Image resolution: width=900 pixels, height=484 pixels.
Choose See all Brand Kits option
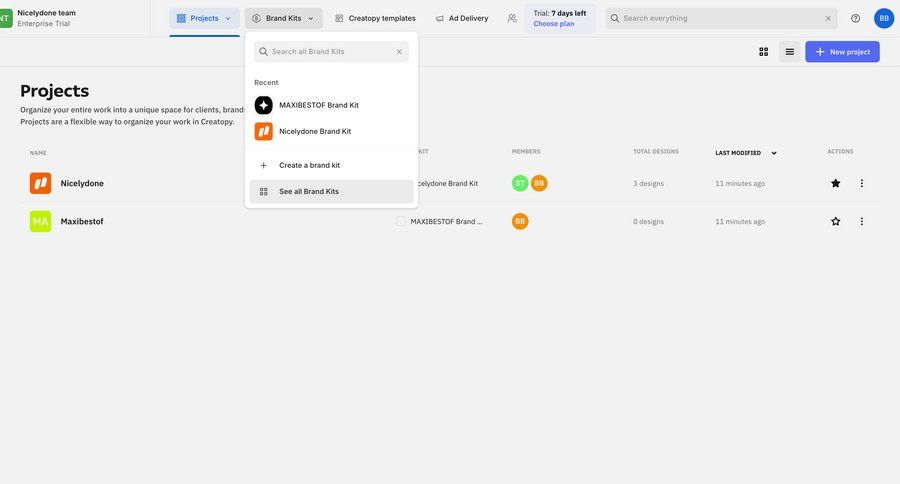point(331,192)
